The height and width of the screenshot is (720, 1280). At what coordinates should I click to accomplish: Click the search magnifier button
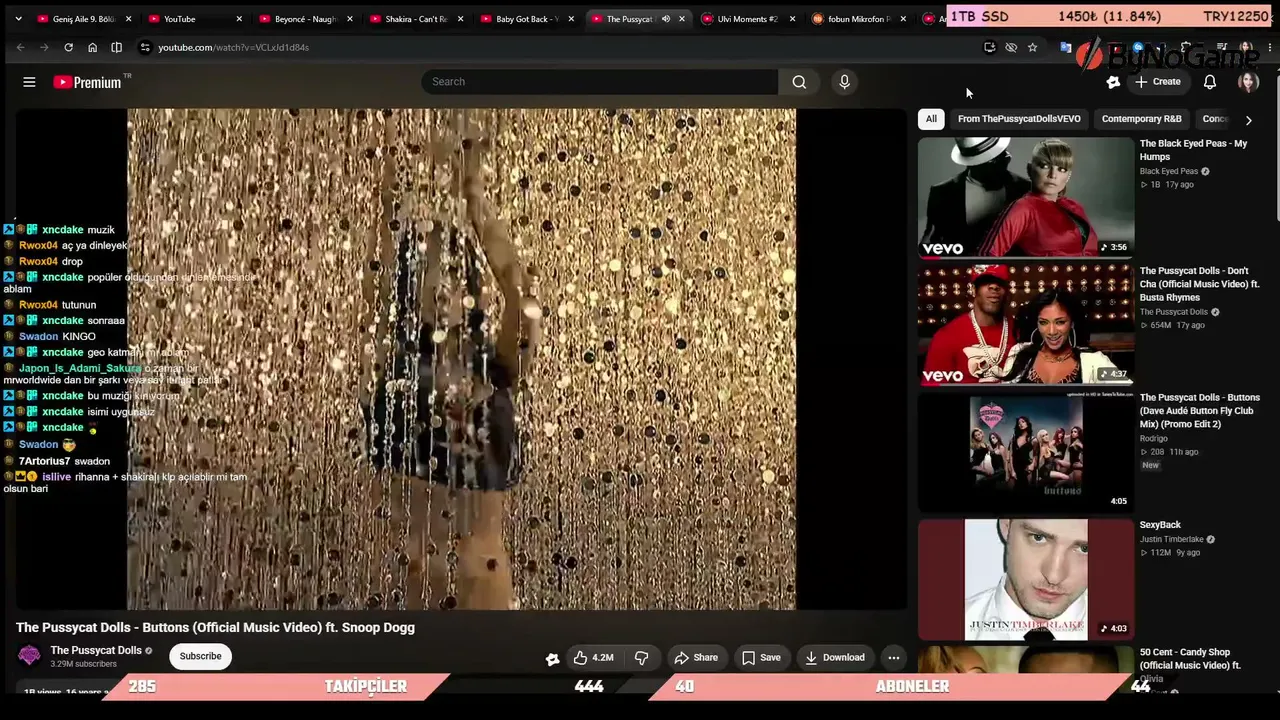(799, 82)
